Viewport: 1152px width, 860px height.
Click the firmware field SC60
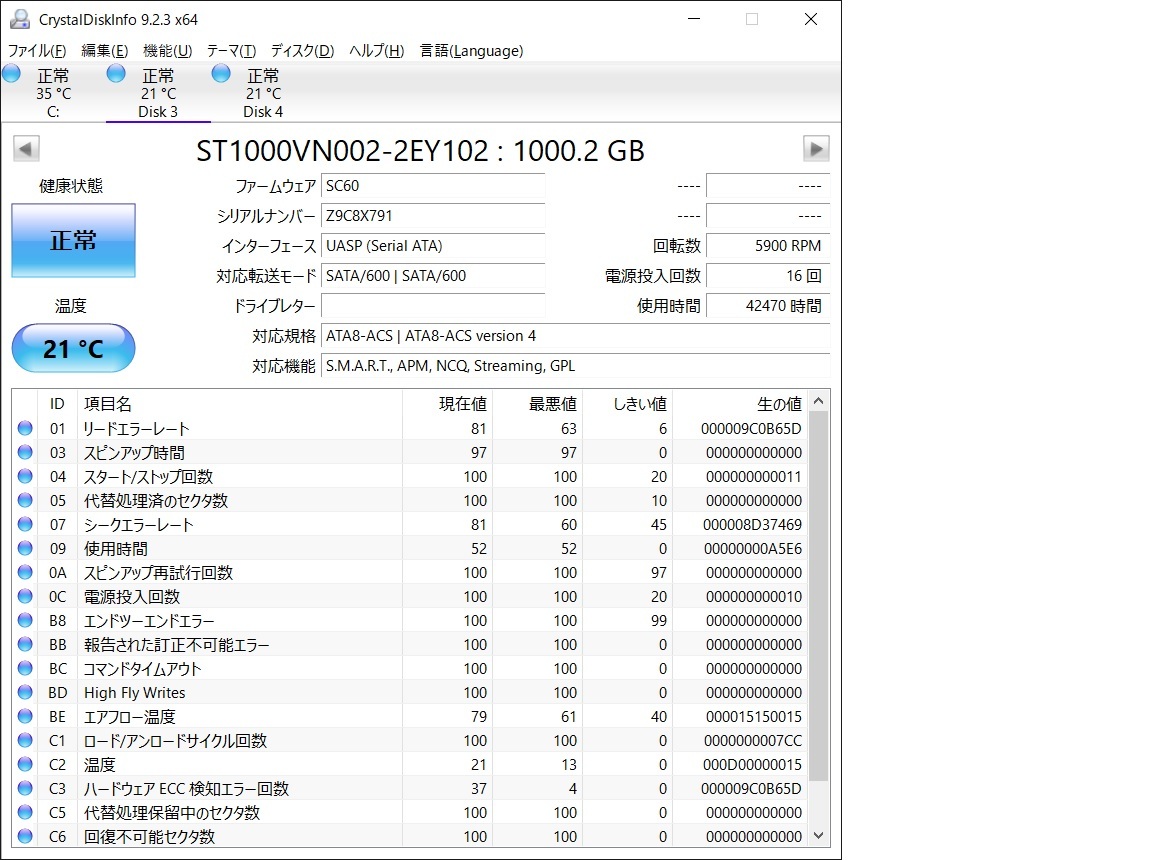(x=433, y=187)
